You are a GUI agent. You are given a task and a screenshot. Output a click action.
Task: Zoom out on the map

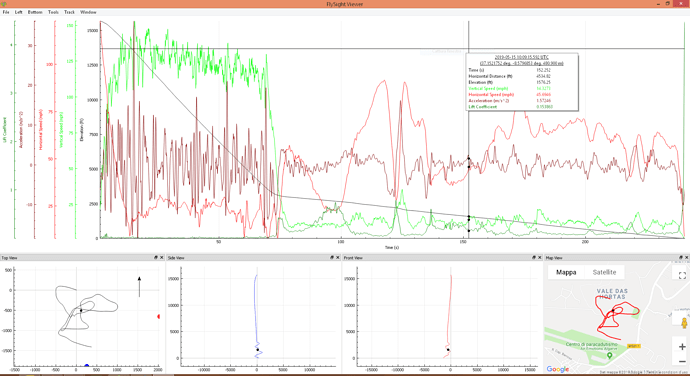682,361
